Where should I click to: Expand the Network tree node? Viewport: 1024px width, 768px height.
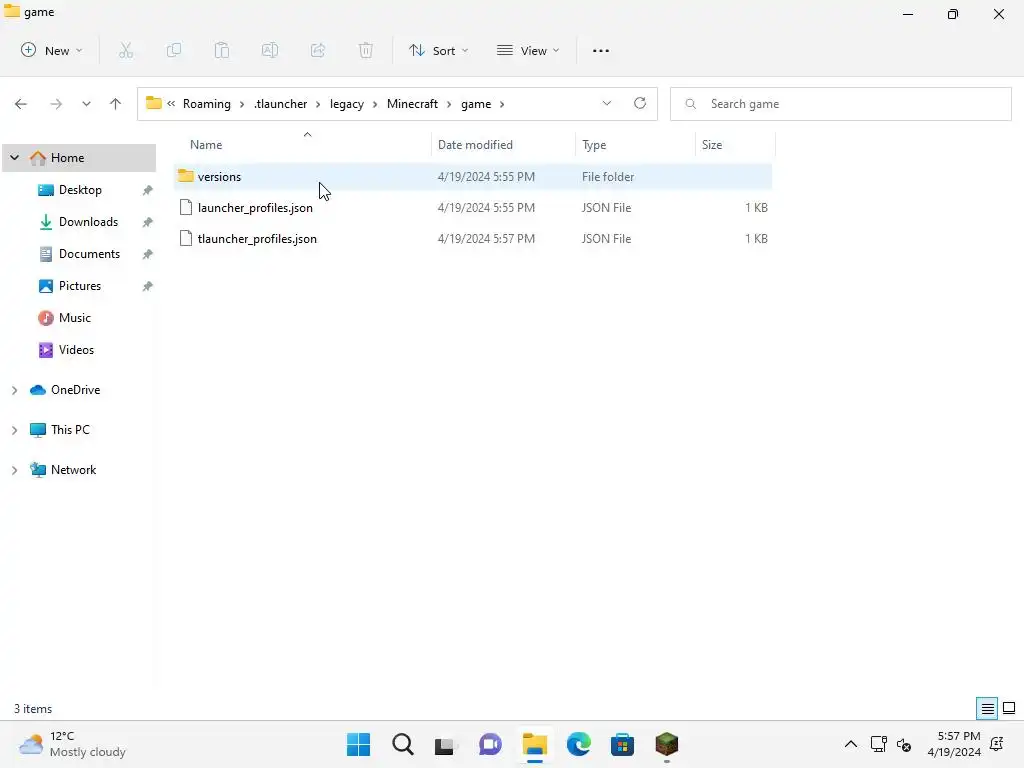pyautogui.click(x=14, y=470)
